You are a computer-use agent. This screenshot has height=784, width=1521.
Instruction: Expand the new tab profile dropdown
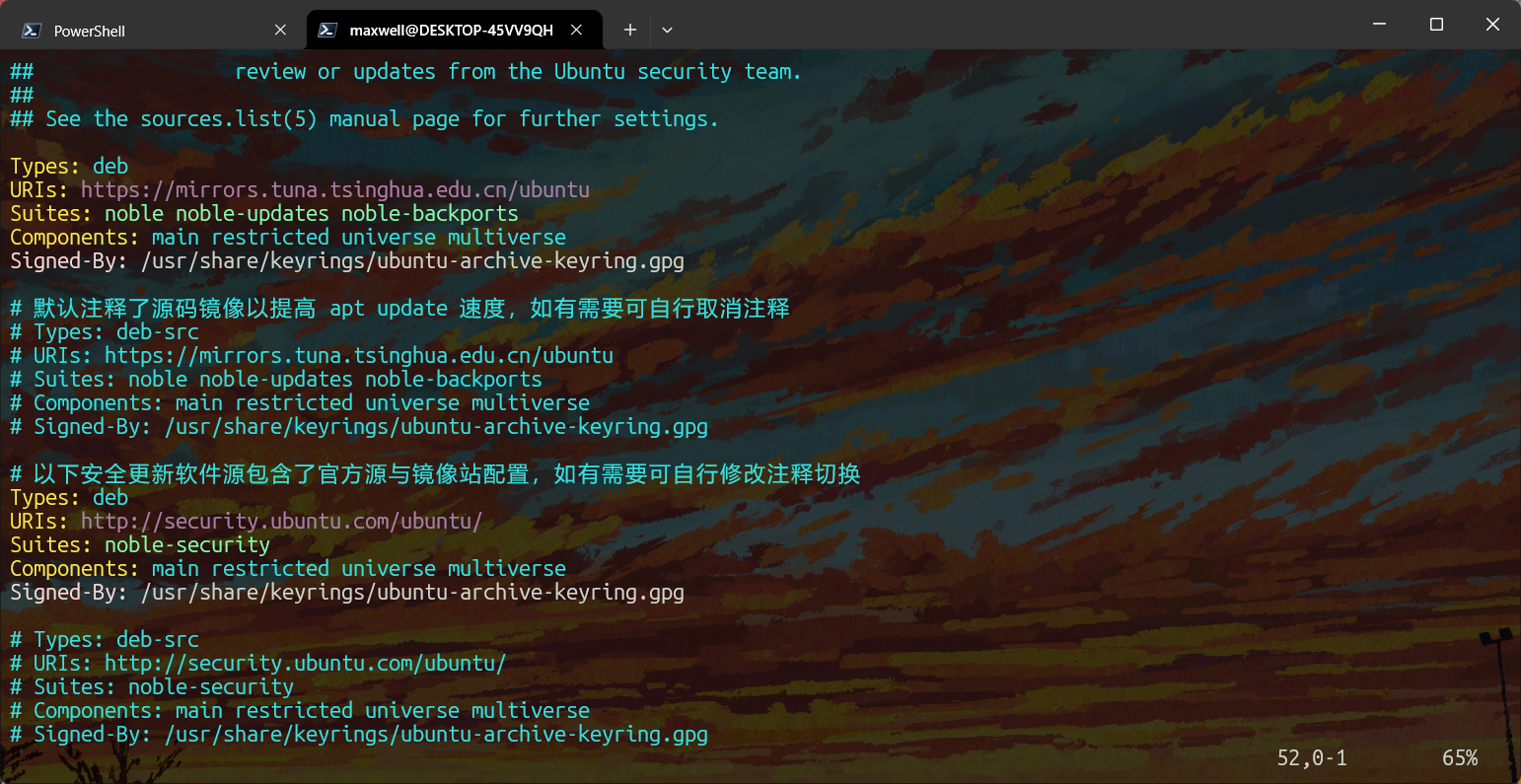[x=668, y=31]
